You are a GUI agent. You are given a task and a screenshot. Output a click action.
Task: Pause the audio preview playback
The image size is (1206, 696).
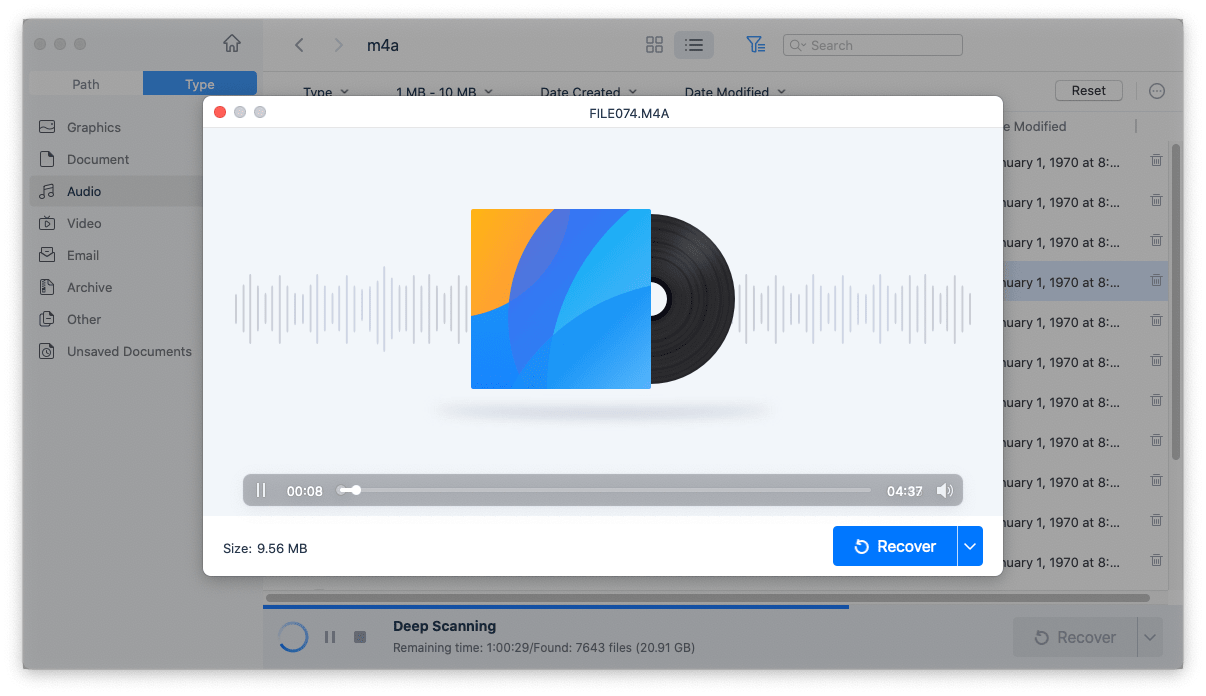point(261,490)
